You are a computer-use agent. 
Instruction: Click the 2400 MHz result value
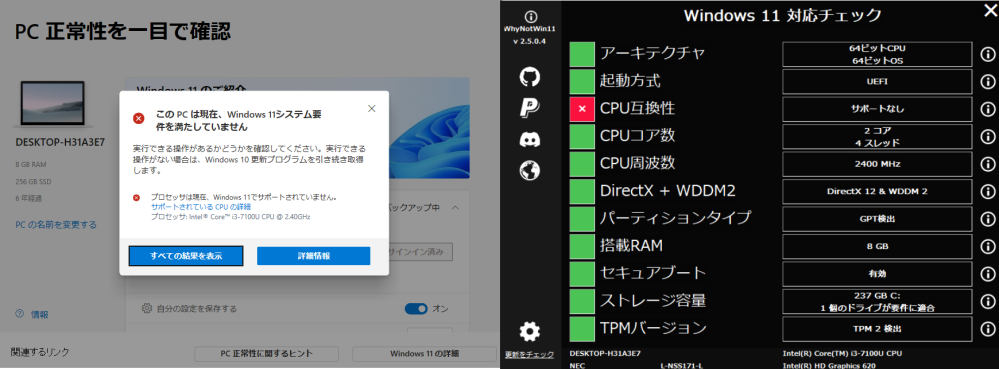coord(877,164)
